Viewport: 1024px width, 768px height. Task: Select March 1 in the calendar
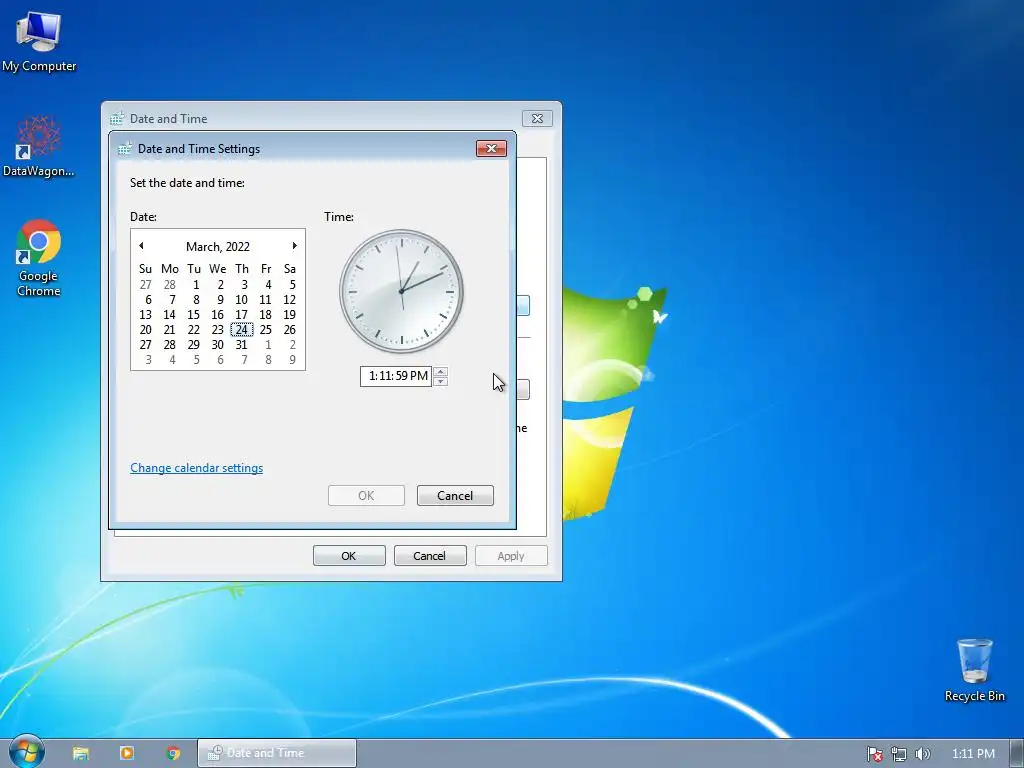[194, 284]
